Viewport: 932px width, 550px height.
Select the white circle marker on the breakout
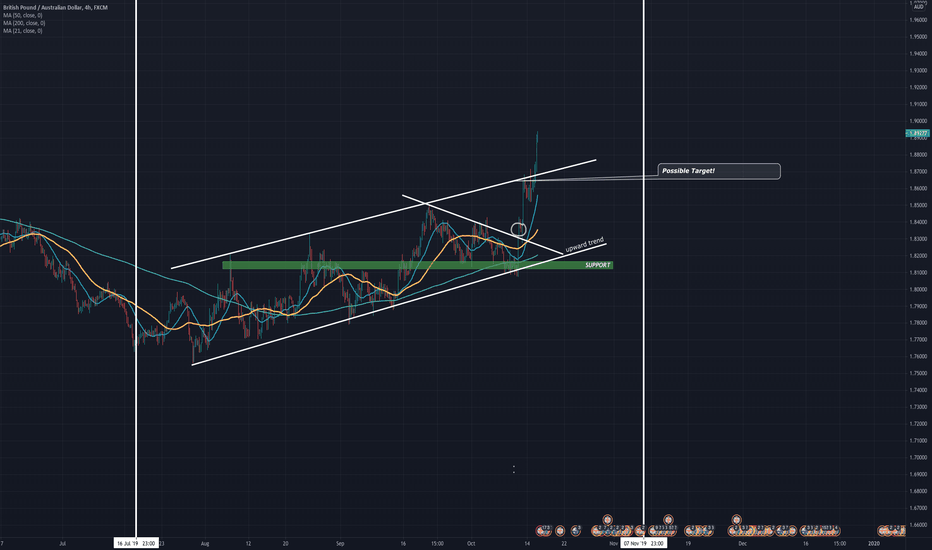pyautogui.click(x=518, y=229)
